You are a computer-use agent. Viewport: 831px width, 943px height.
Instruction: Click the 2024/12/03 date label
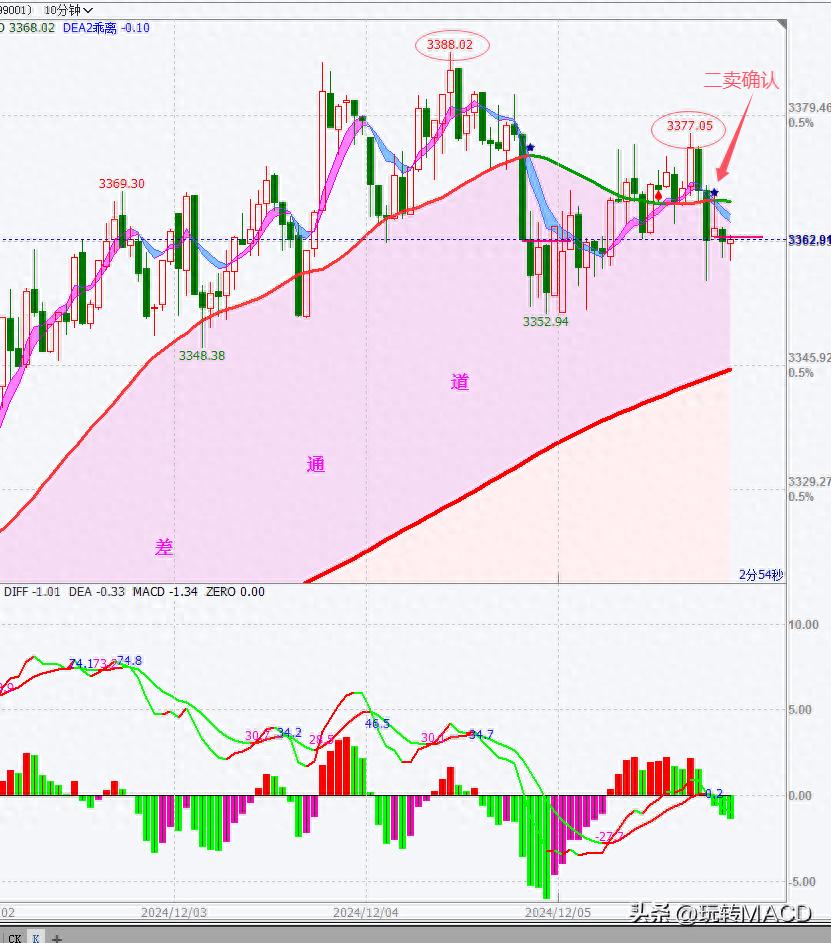(x=174, y=912)
